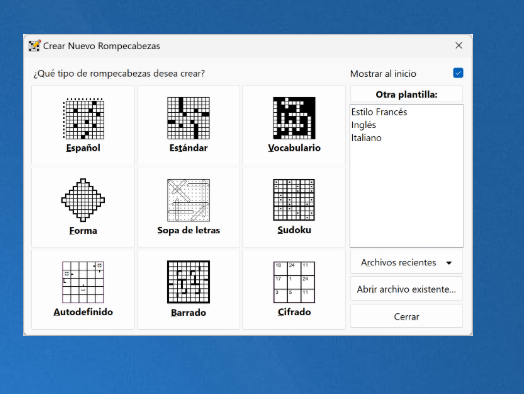Click the Otra plantilla header button

(x=406, y=95)
